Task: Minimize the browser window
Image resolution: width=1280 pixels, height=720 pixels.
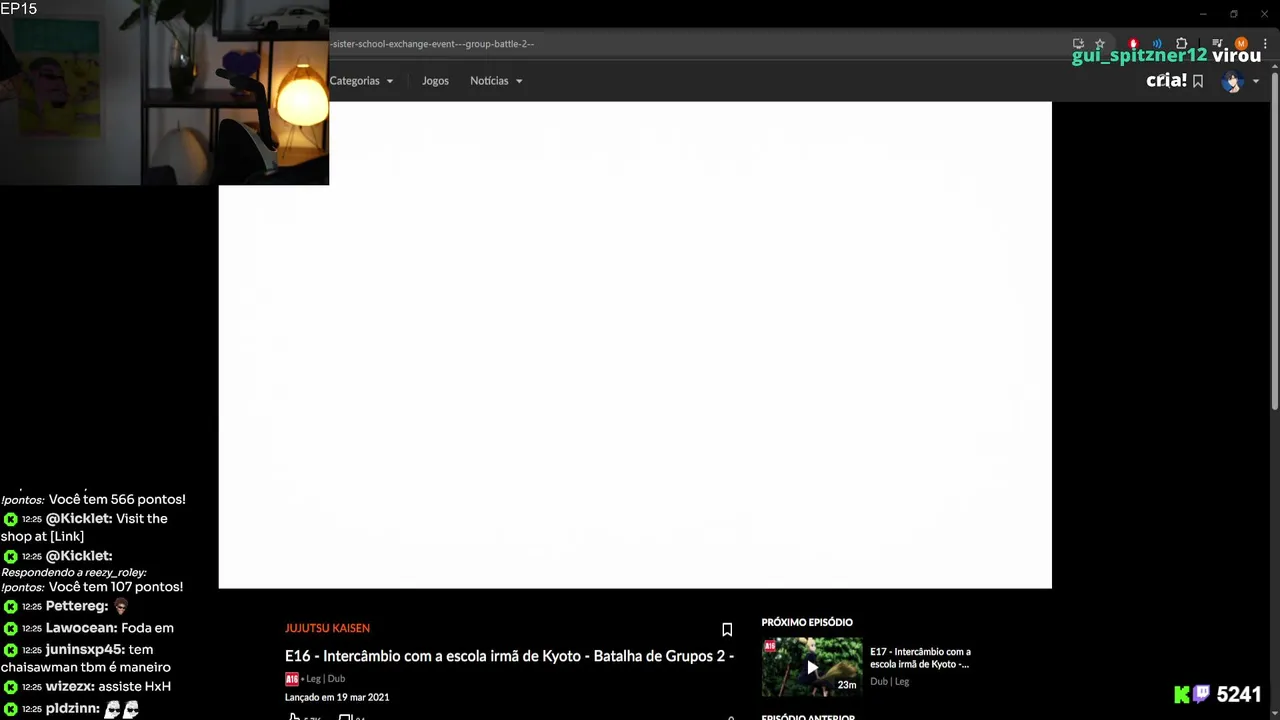Action: pyautogui.click(x=1203, y=14)
